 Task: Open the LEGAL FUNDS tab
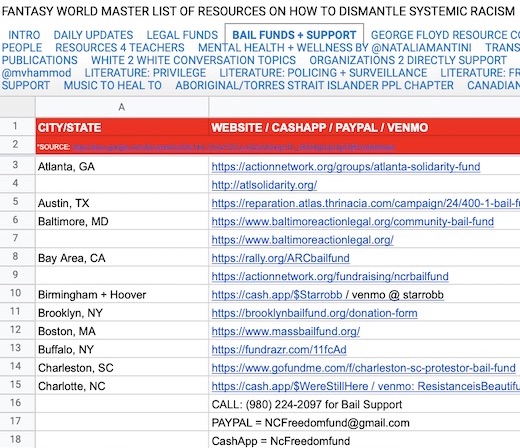(182, 35)
